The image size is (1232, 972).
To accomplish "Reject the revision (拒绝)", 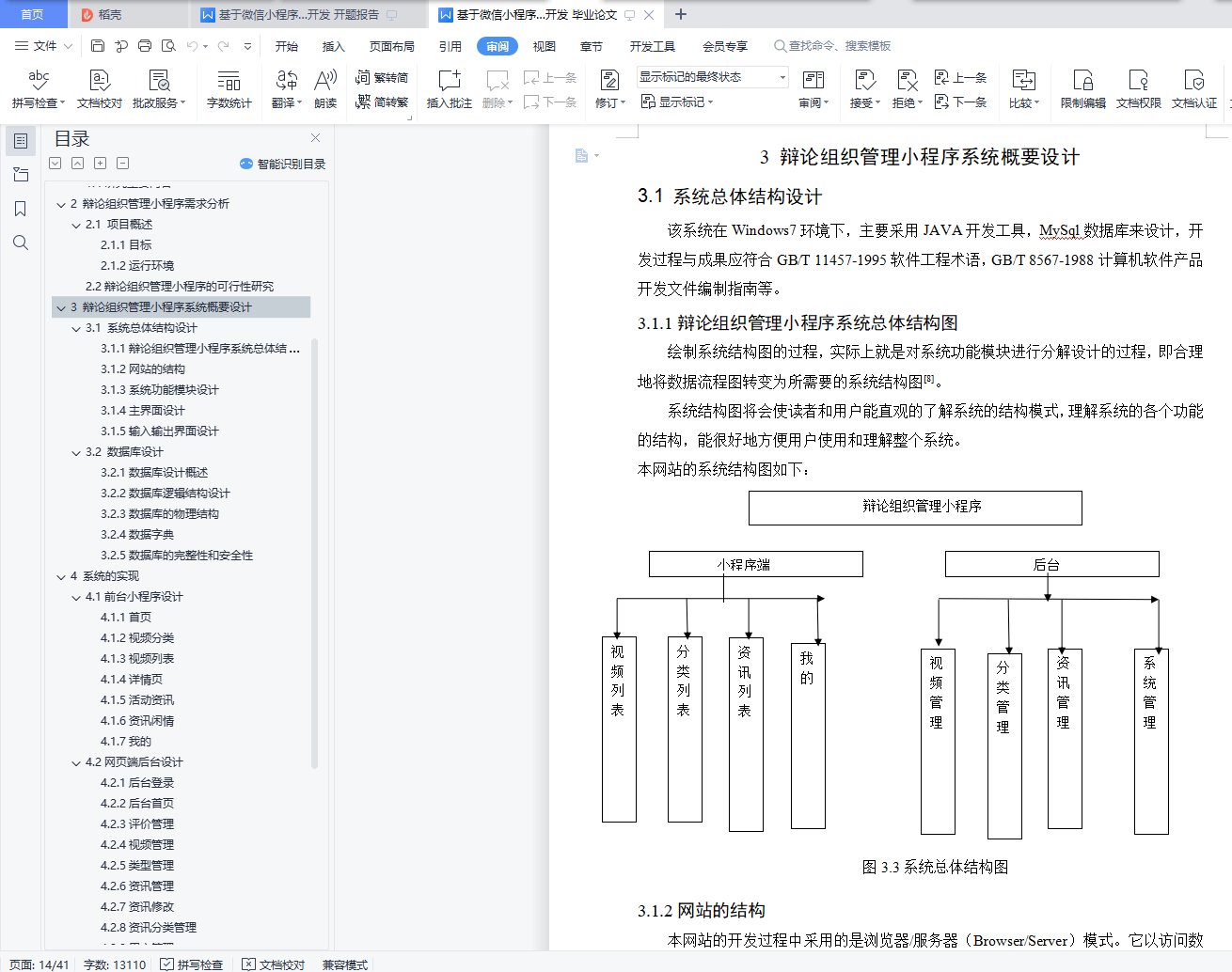I will 907,89.
